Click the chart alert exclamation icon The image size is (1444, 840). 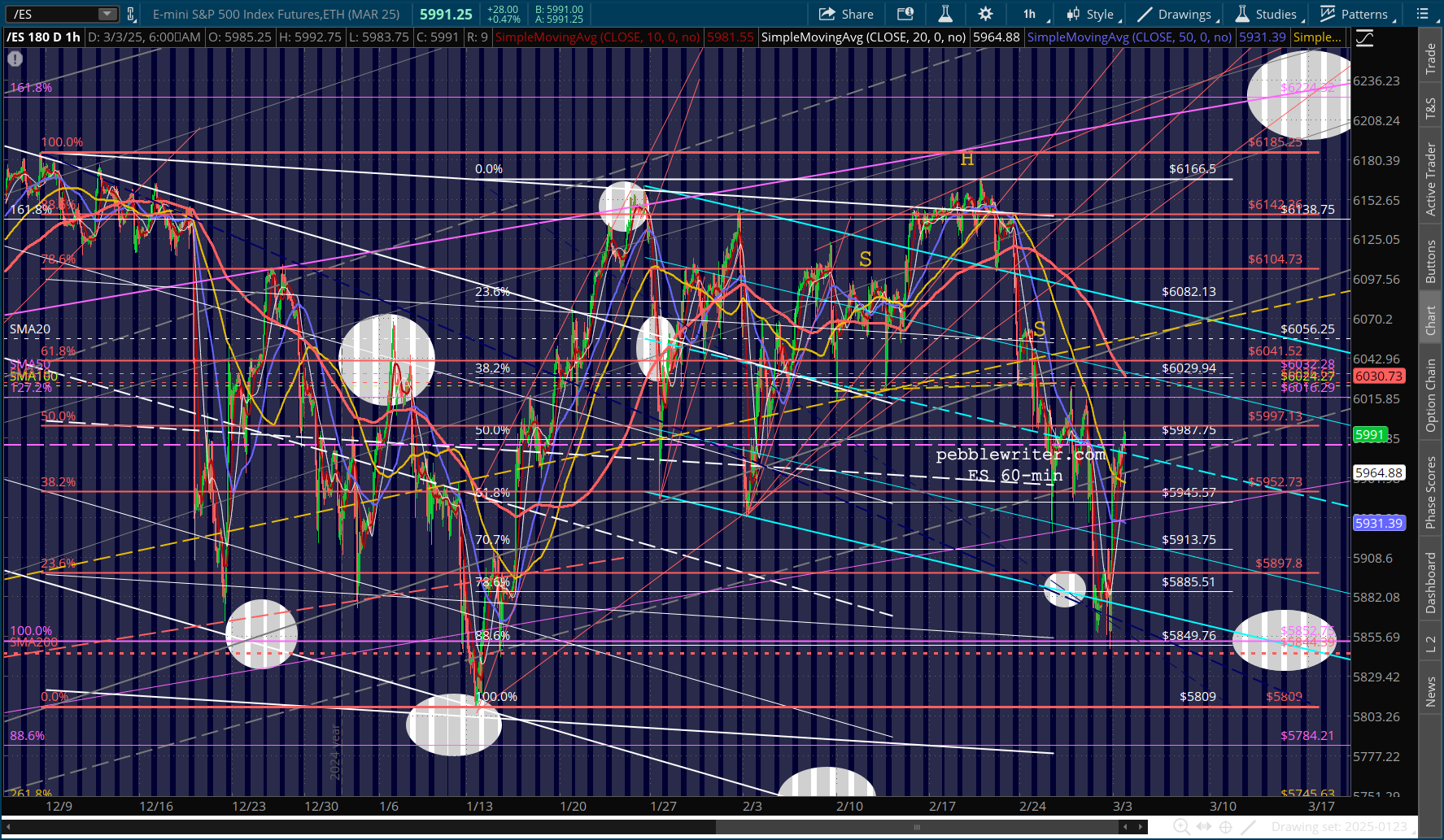15,59
